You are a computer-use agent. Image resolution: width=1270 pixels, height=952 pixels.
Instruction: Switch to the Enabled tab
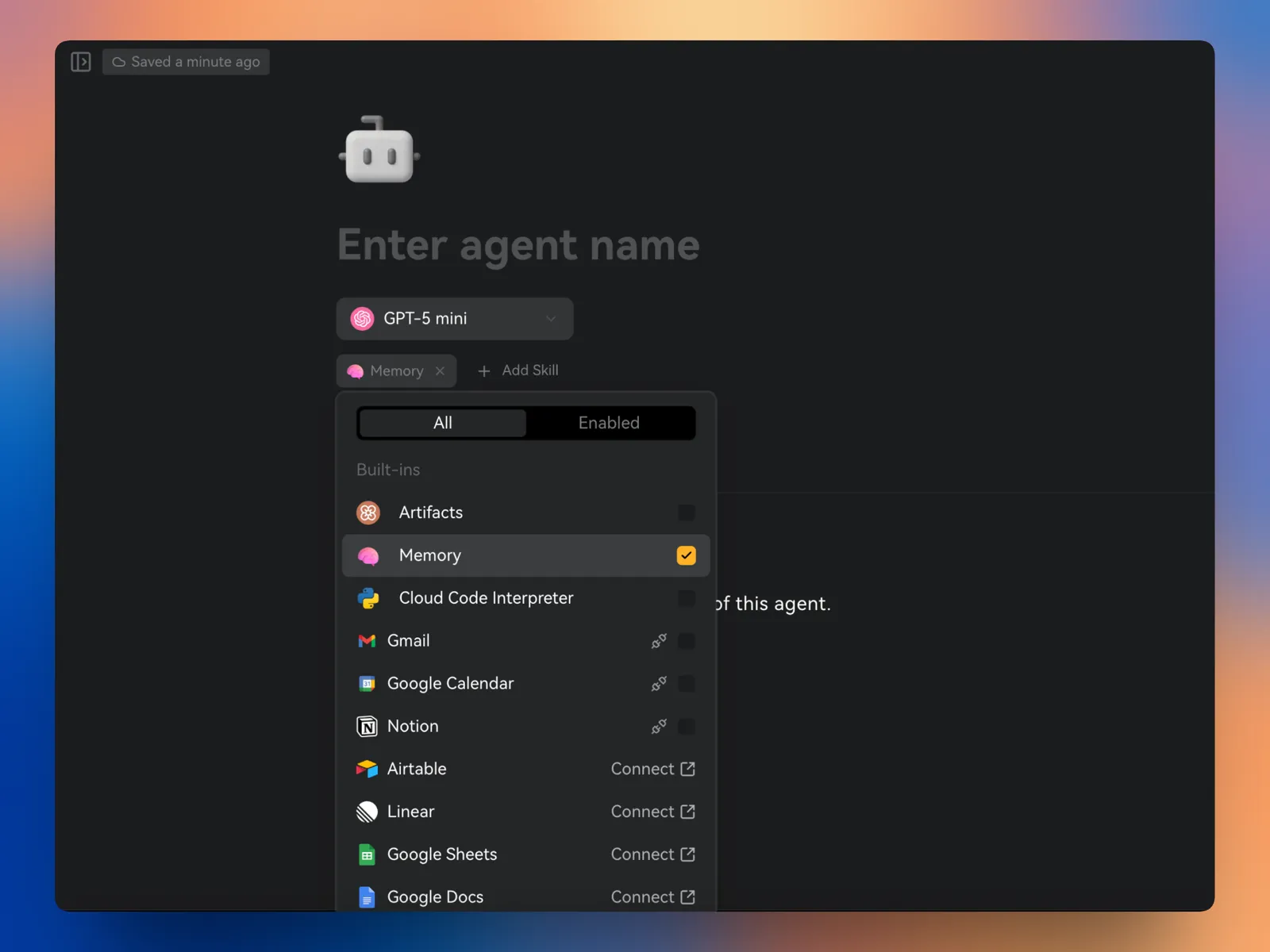tap(609, 423)
